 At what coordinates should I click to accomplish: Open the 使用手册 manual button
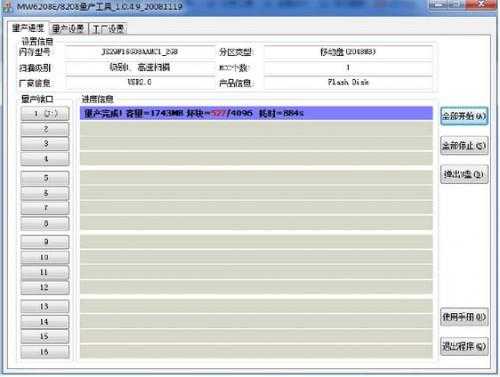(x=464, y=317)
